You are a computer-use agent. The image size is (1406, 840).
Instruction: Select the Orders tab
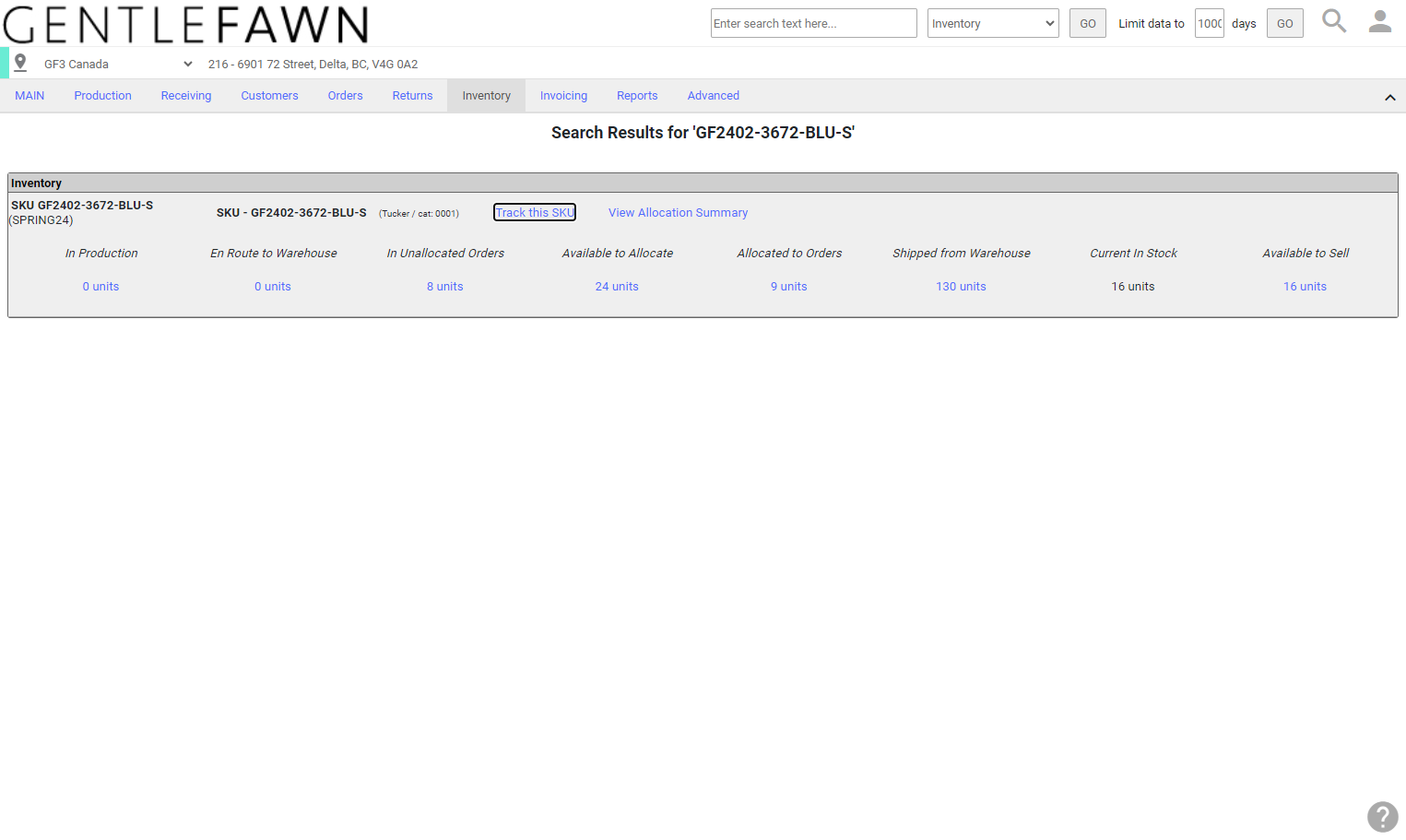tap(345, 96)
